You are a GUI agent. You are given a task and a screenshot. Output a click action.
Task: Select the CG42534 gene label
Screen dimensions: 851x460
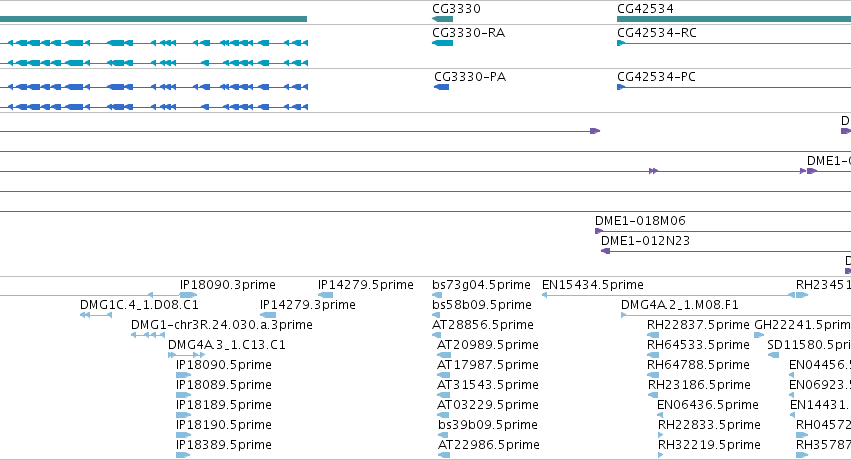645,9
